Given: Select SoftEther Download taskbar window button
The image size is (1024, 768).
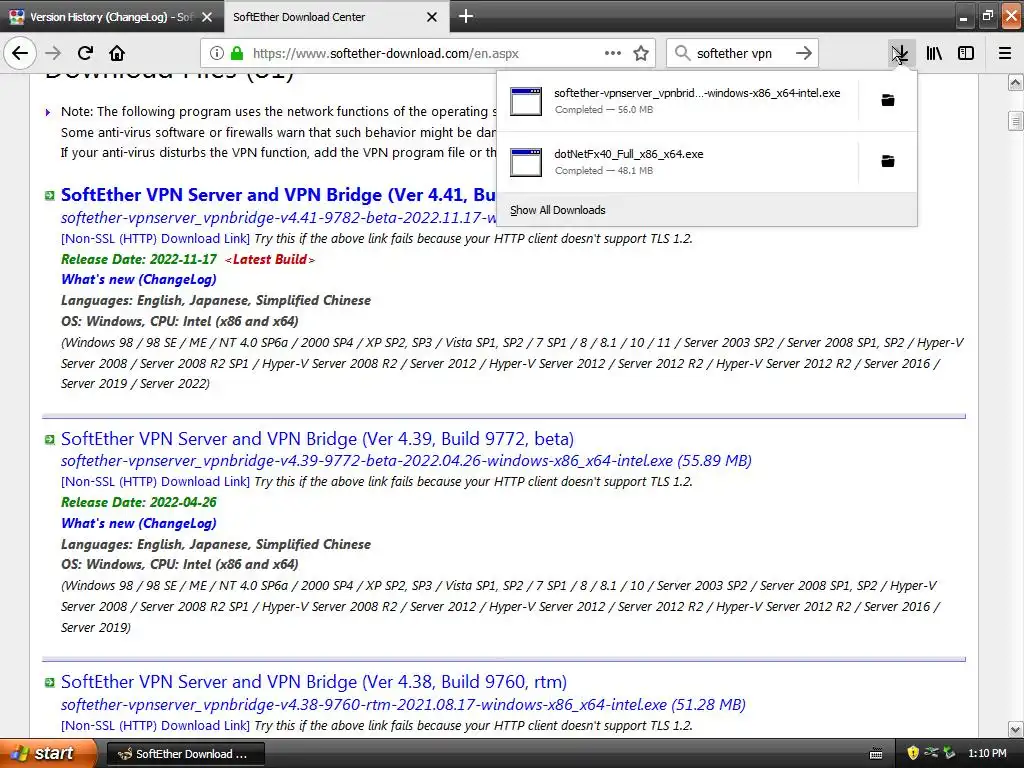Looking at the screenshot, I should click(x=185, y=754).
